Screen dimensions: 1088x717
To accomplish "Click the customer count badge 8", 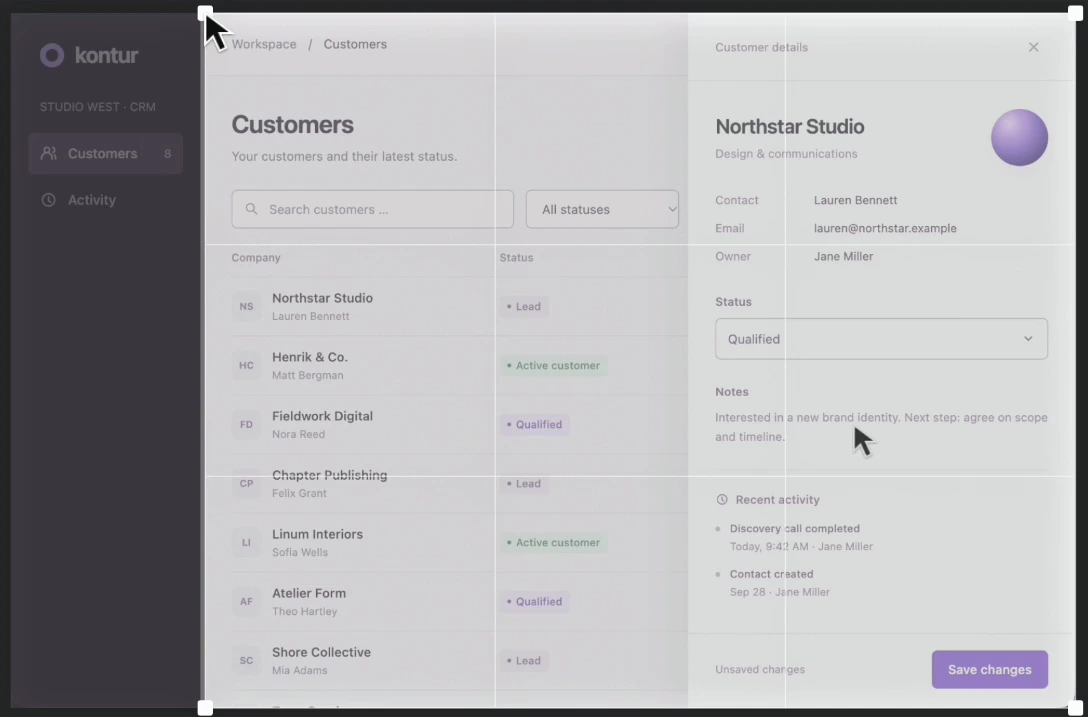I will (167, 153).
